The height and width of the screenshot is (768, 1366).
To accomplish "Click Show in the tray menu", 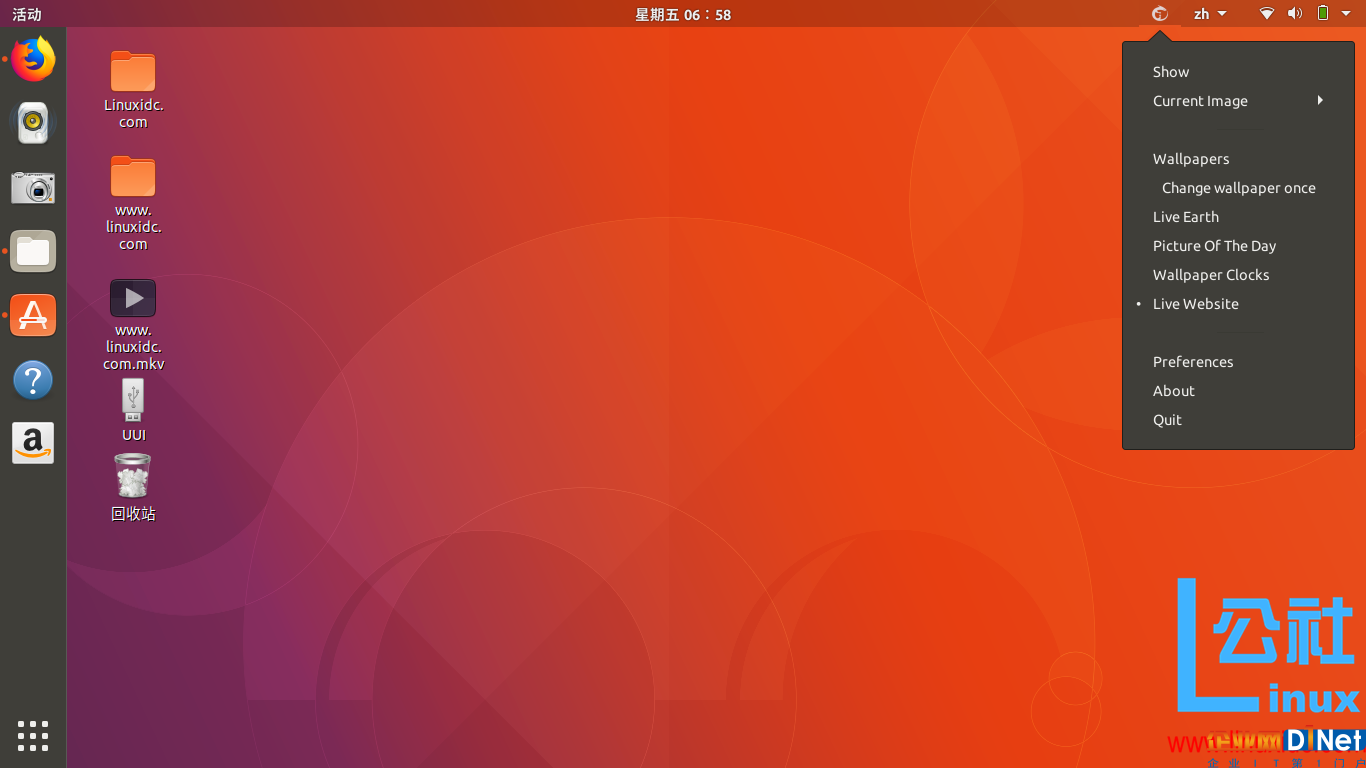I will coord(1238,72).
